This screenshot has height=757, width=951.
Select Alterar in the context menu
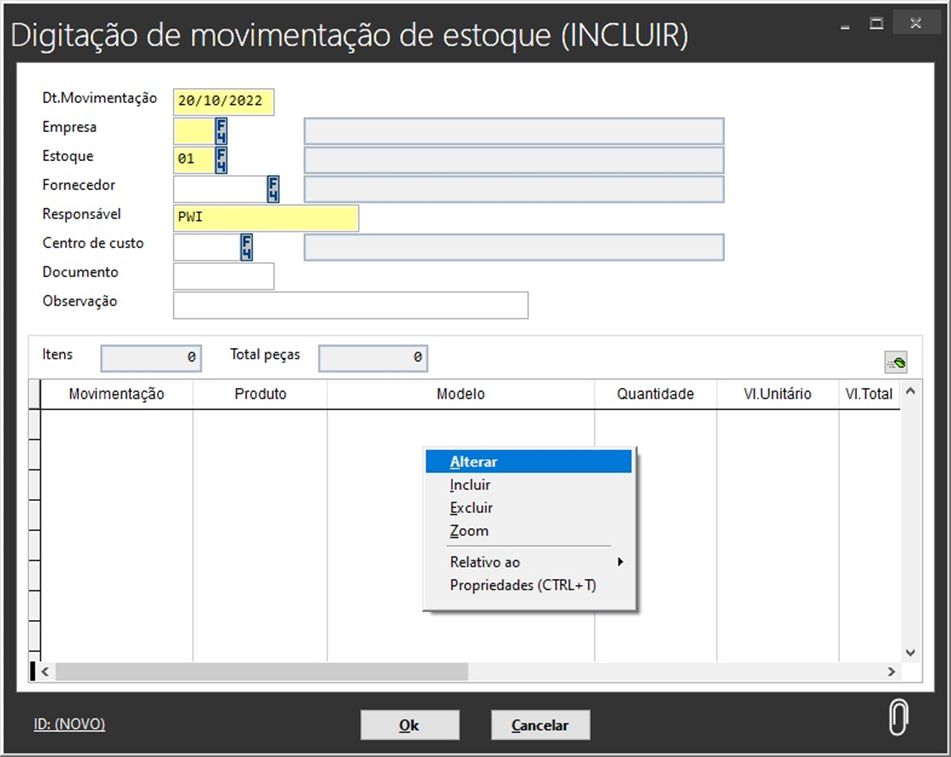pyautogui.click(x=528, y=462)
